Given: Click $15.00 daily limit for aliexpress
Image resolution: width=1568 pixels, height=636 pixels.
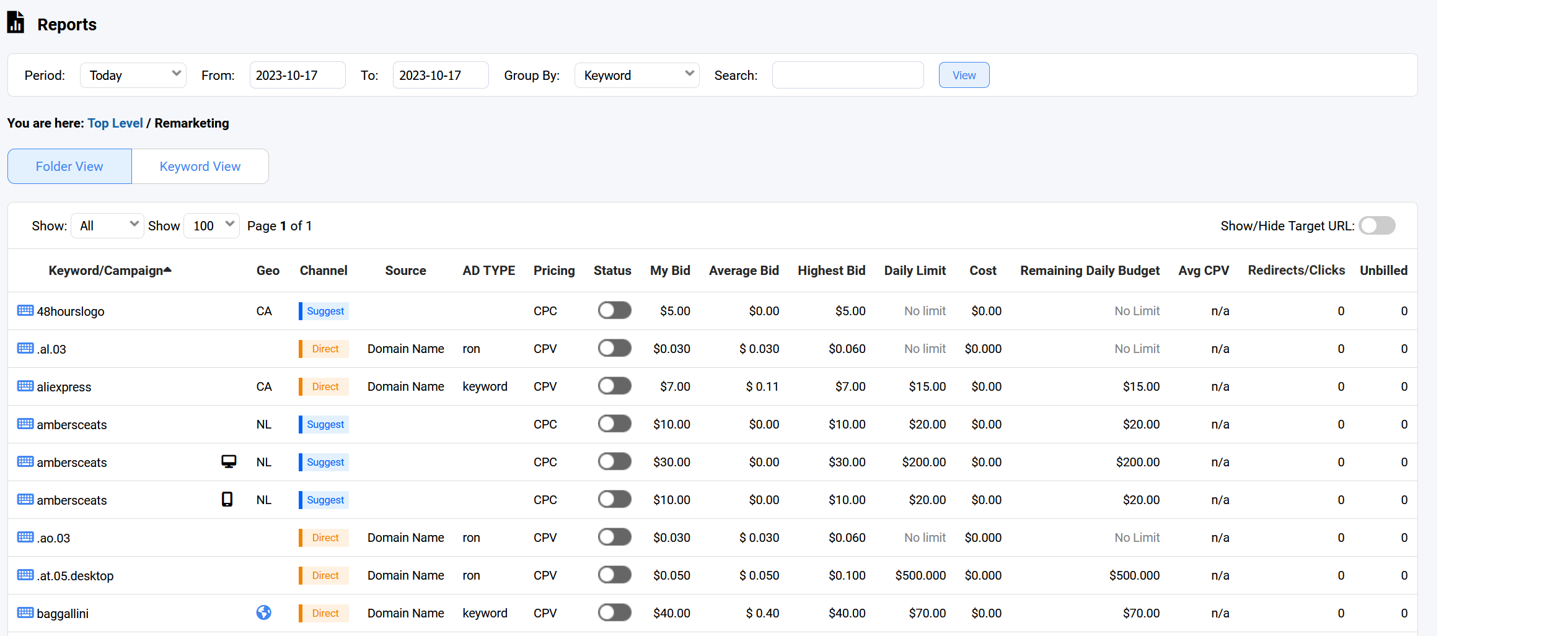Looking at the screenshot, I should 927,386.
